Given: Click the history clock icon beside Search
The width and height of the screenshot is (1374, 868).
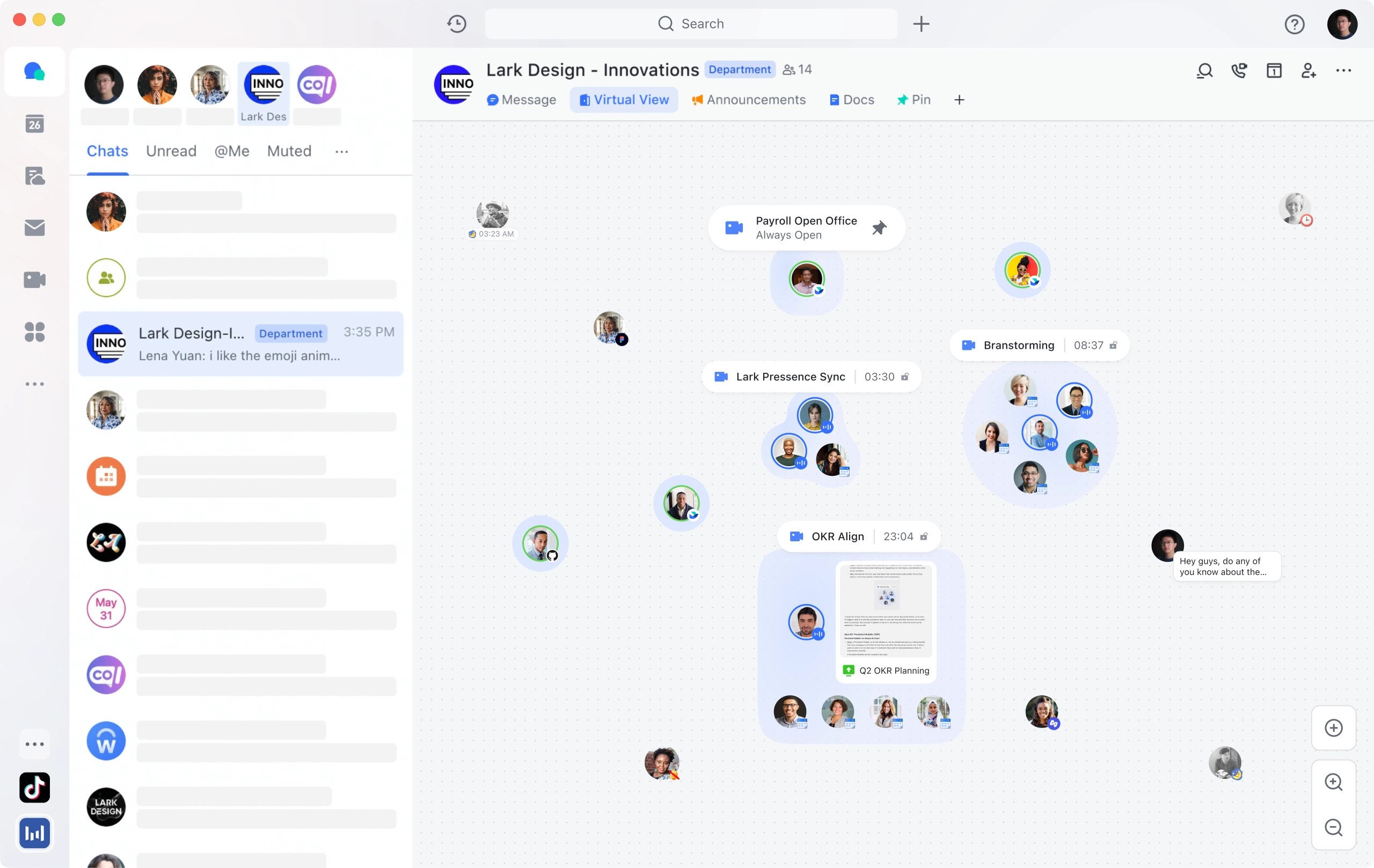Looking at the screenshot, I should (x=456, y=24).
